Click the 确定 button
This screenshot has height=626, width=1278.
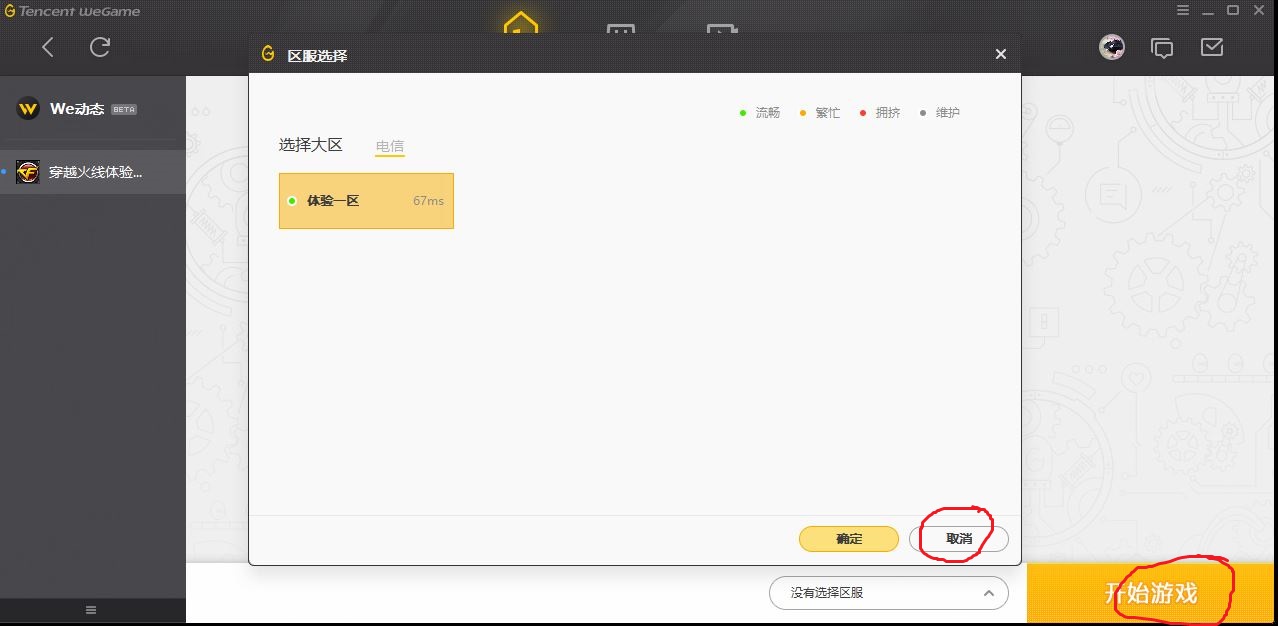coord(849,539)
